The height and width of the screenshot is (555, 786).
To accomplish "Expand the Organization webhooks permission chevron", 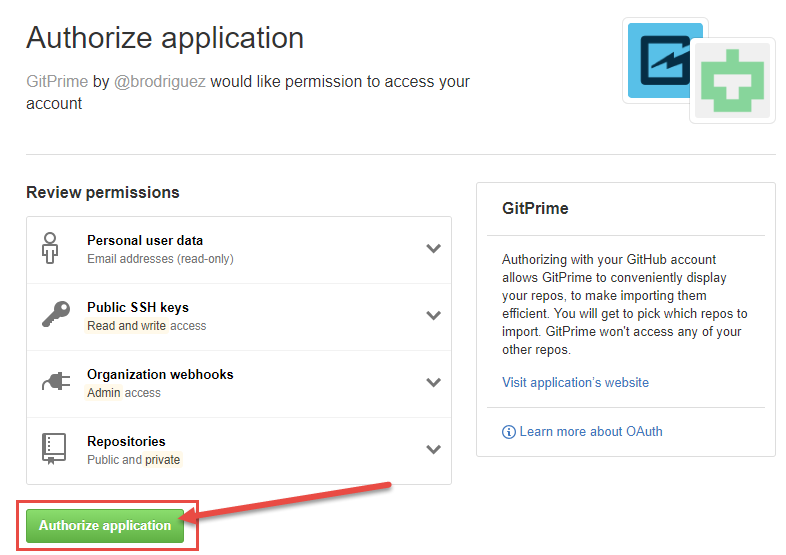I will (433, 382).
